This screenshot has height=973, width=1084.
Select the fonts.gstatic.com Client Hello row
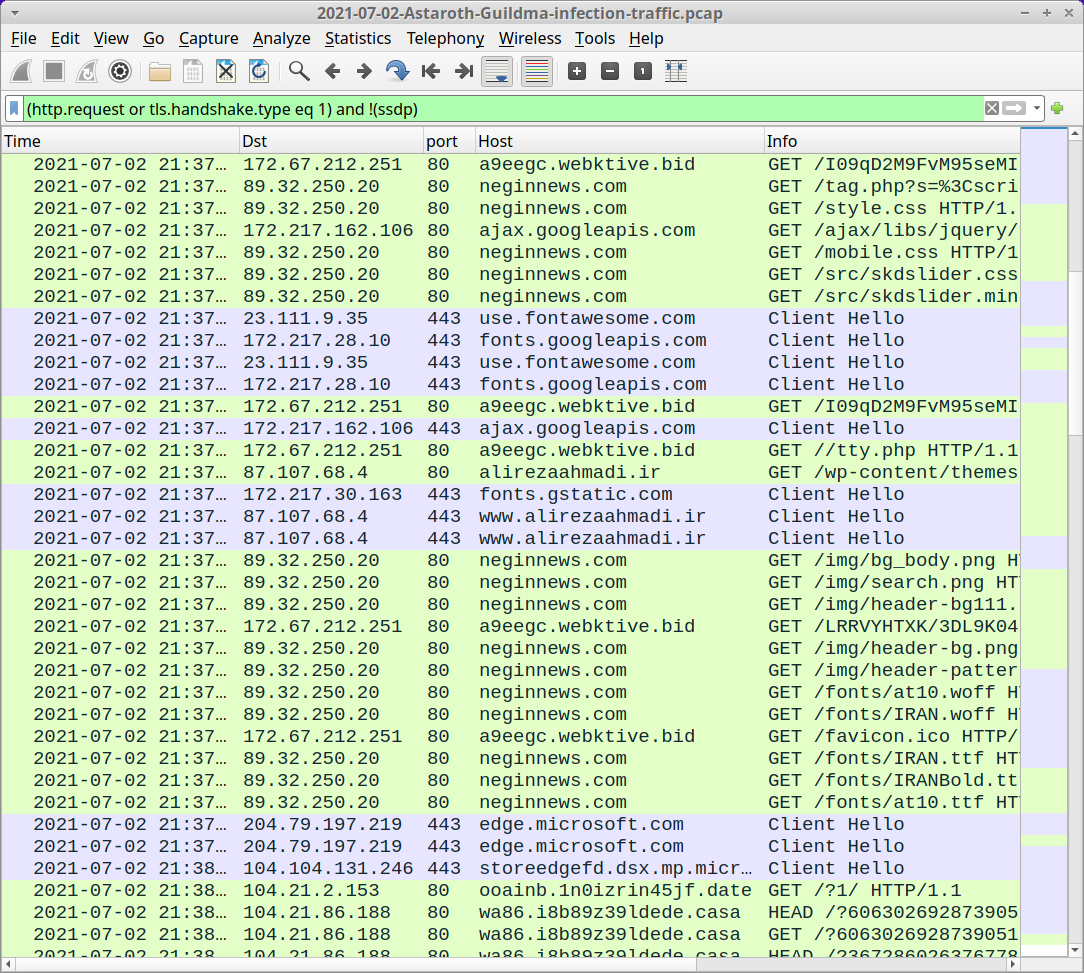511,494
